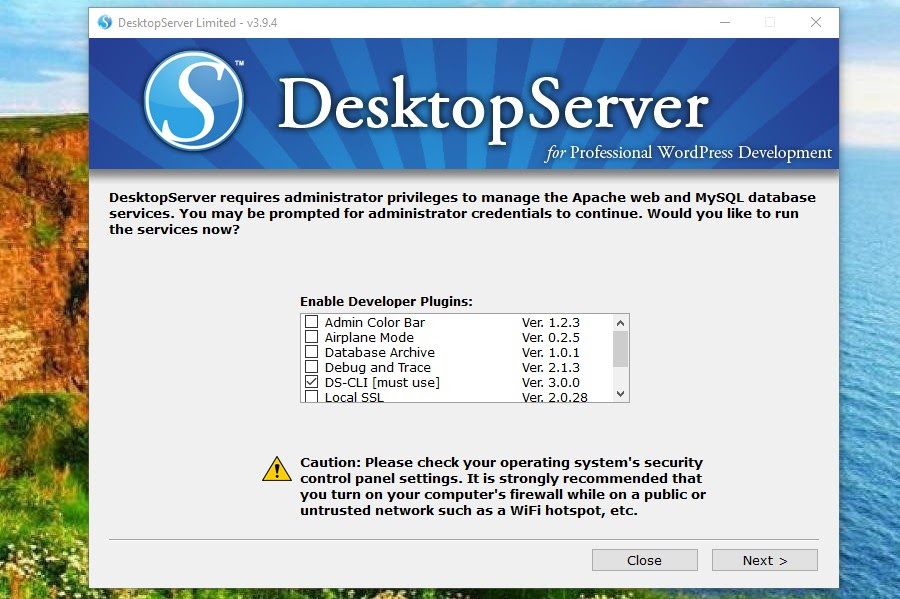Enable the Local SSL plugin

[x=311, y=397]
